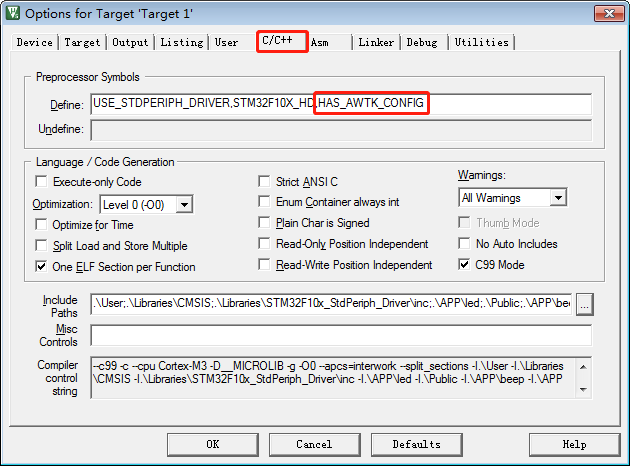Click the Undefine input field

pyautogui.click(x=341, y=130)
